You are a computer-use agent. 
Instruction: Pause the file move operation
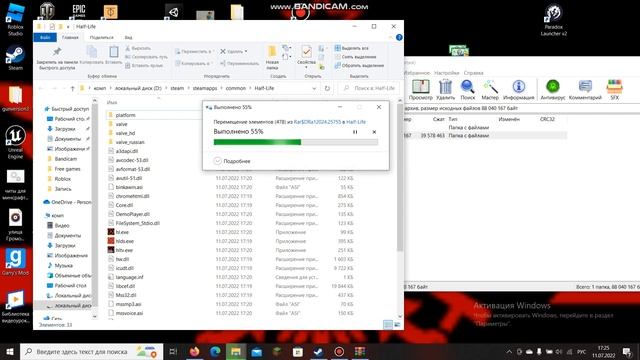pos(355,132)
